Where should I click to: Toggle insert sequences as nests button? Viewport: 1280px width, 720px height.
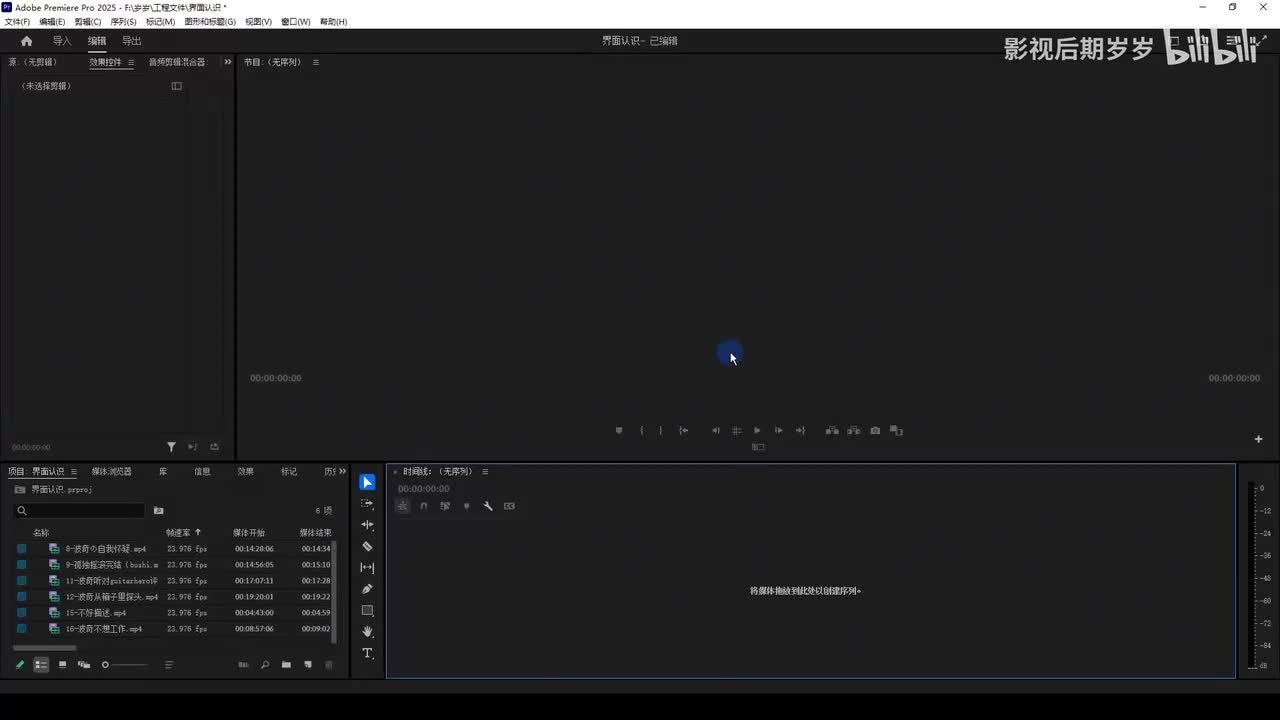pyautogui.click(x=402, y=506)
